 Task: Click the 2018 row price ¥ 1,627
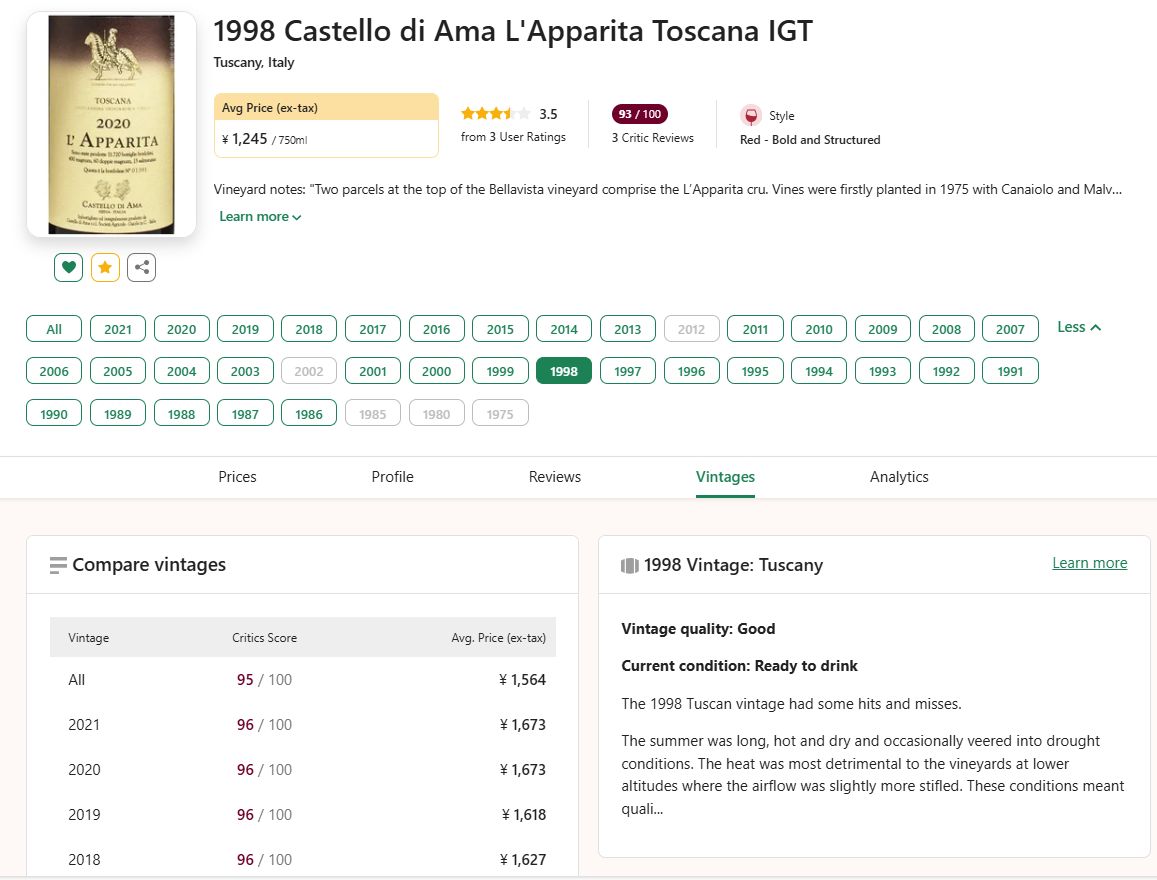[522, 859]
